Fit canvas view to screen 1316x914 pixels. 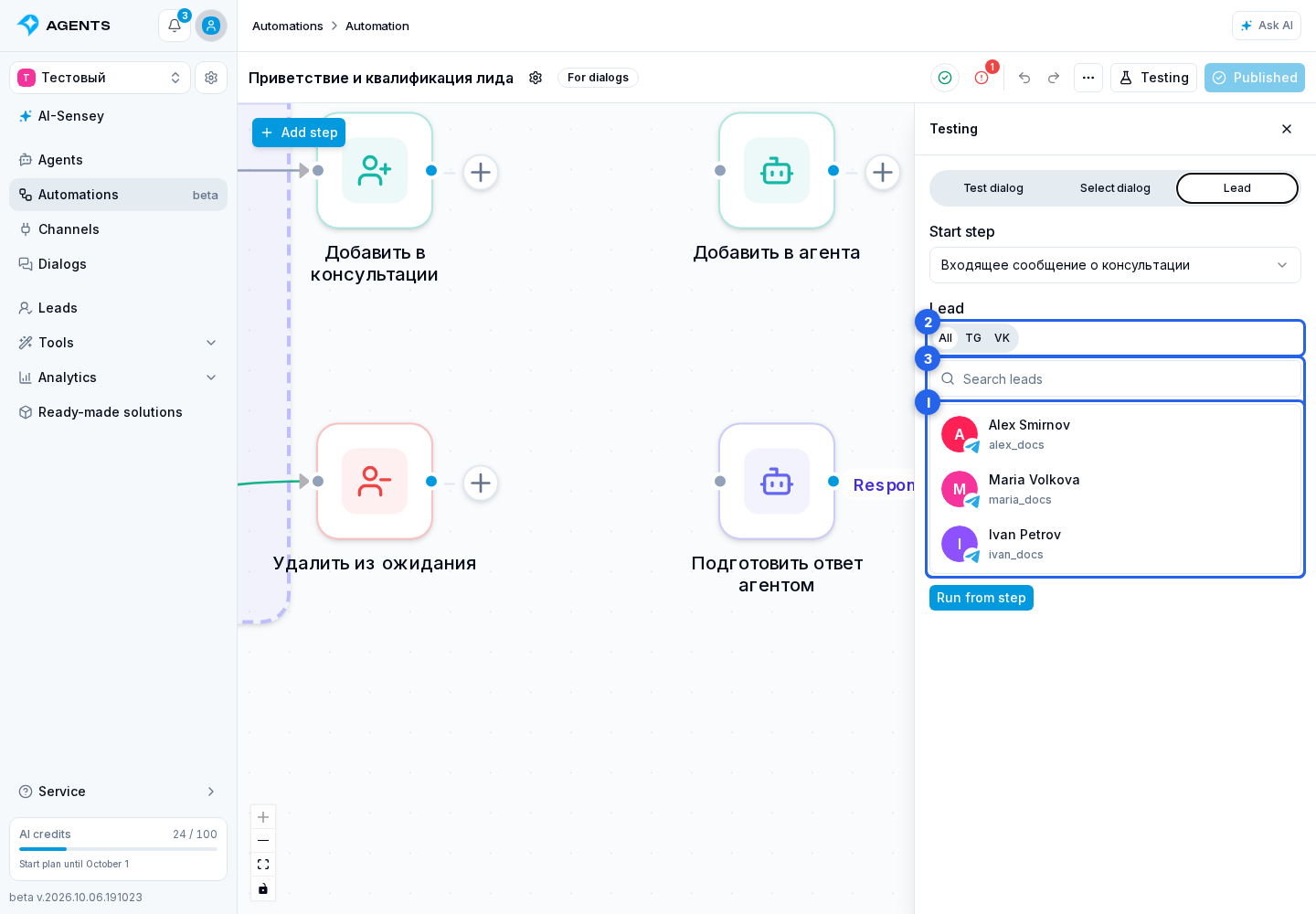click(263, 865)
